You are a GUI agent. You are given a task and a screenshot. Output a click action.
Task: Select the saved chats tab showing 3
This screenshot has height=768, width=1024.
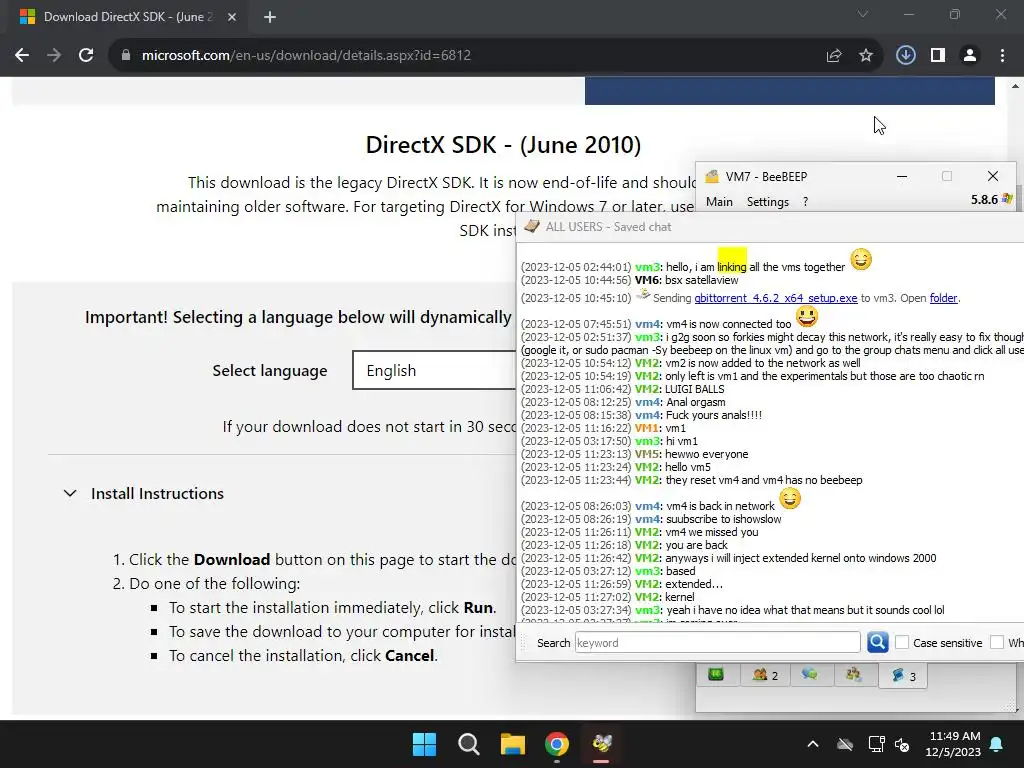903,675
